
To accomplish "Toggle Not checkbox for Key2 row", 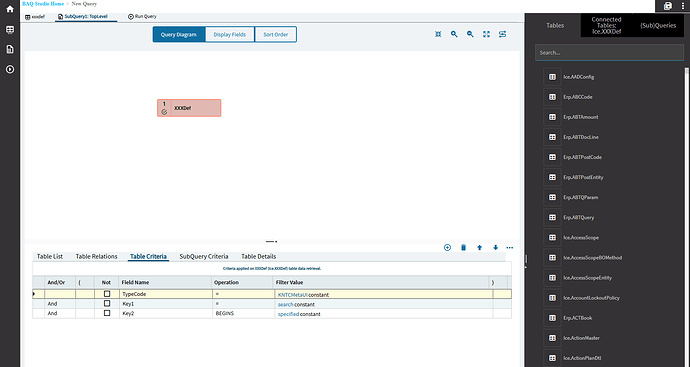I will coord(107,313).
